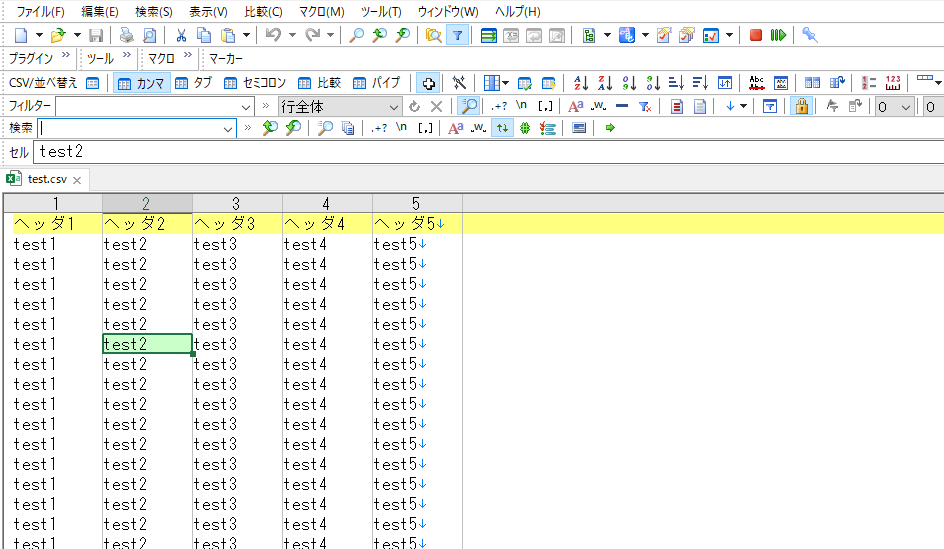Open the ツール(T) menu
Screen dimensions: 944x549
(x=381, y=11)
